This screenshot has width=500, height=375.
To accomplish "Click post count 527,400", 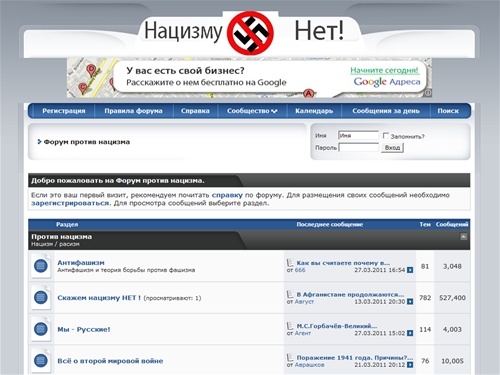I will (x=452, y=298).
